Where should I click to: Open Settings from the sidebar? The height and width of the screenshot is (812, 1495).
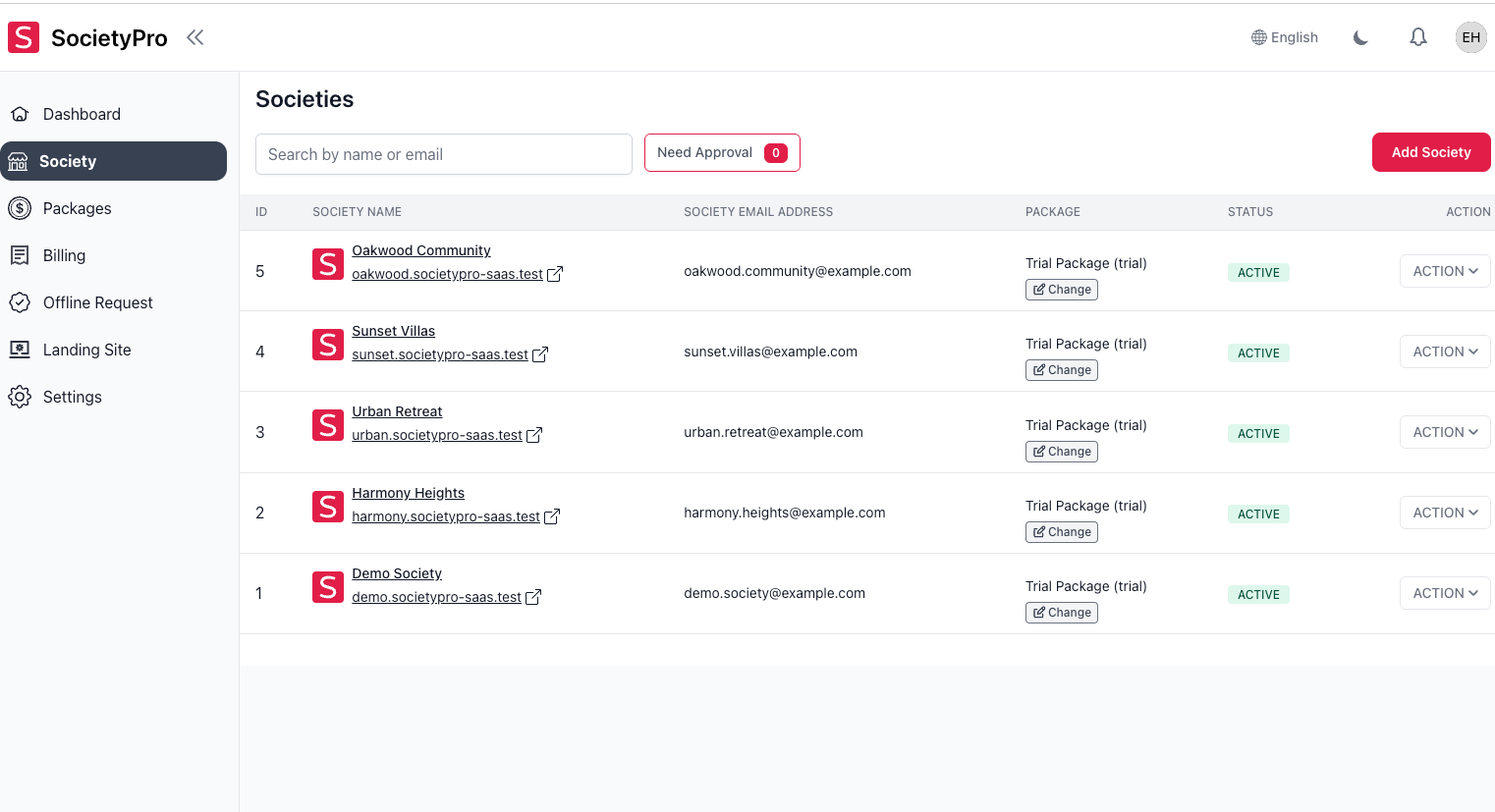pos(72,397)
